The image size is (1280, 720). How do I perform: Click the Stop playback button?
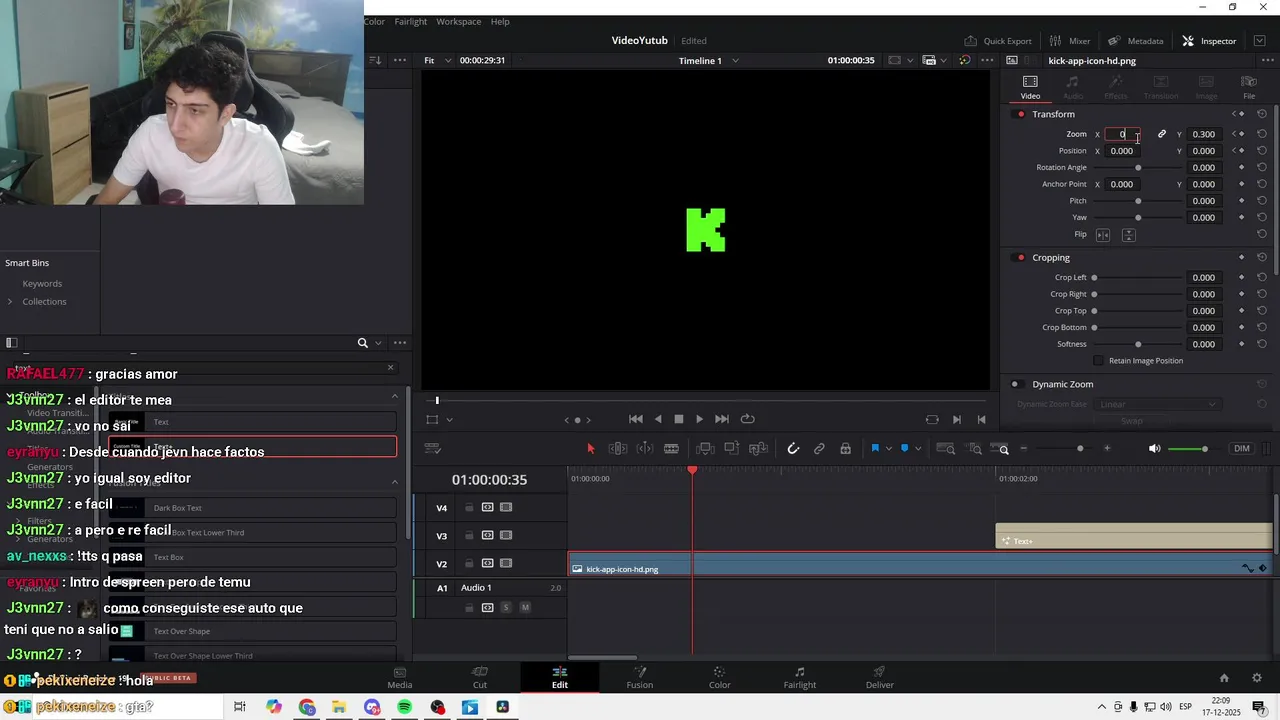(x=678, y=419)
